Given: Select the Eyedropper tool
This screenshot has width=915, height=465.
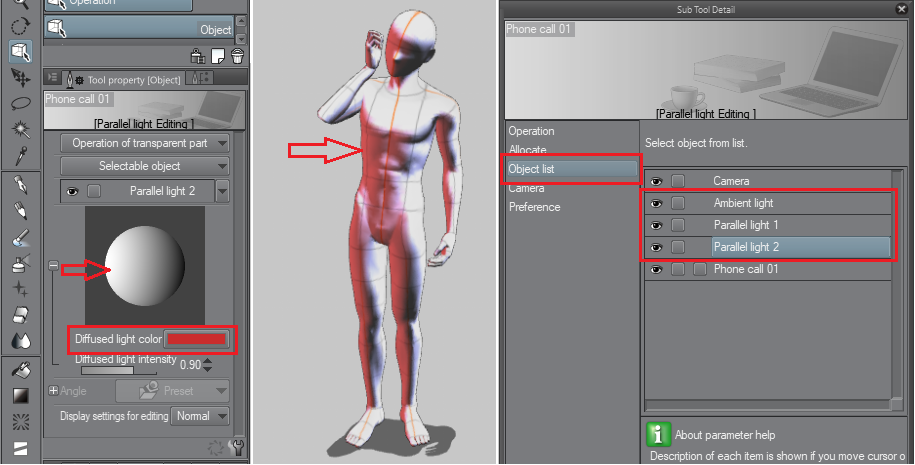Looking at the screenshot, I should coord(20,155).
